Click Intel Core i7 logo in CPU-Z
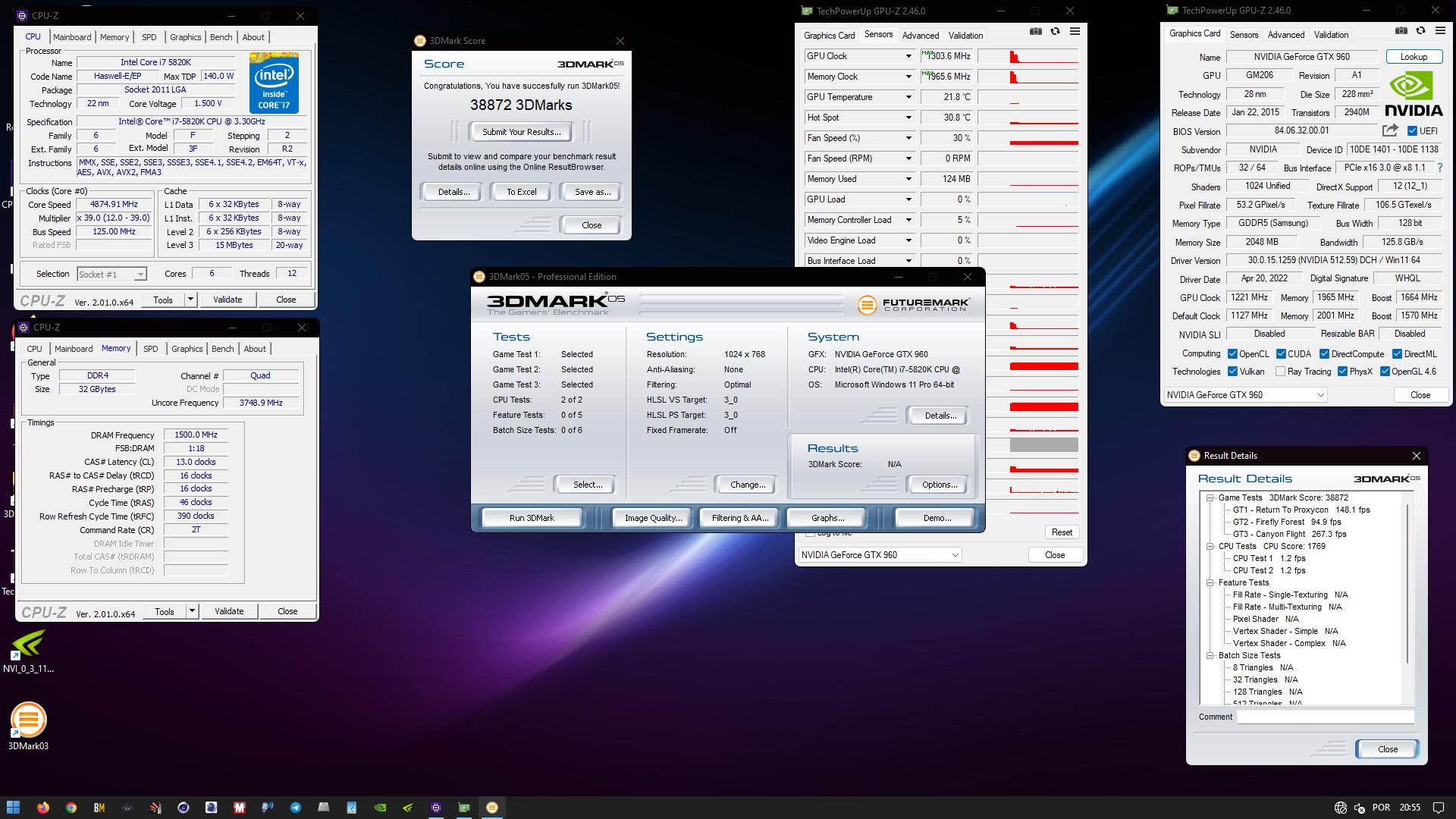The image size is (1456, 819). 274,83
